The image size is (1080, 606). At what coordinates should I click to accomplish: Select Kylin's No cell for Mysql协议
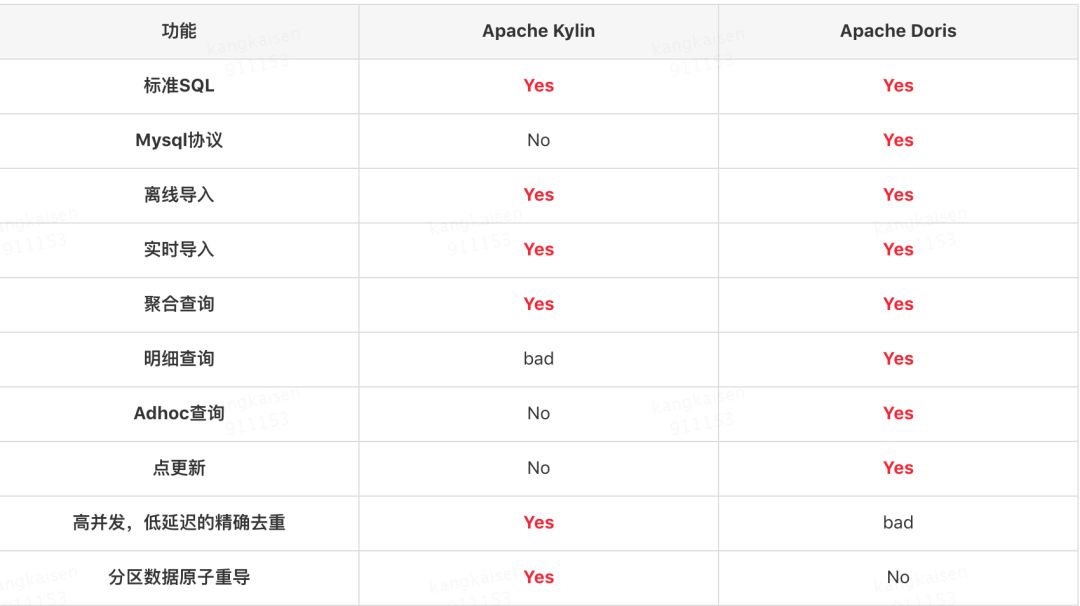[539, 140]
